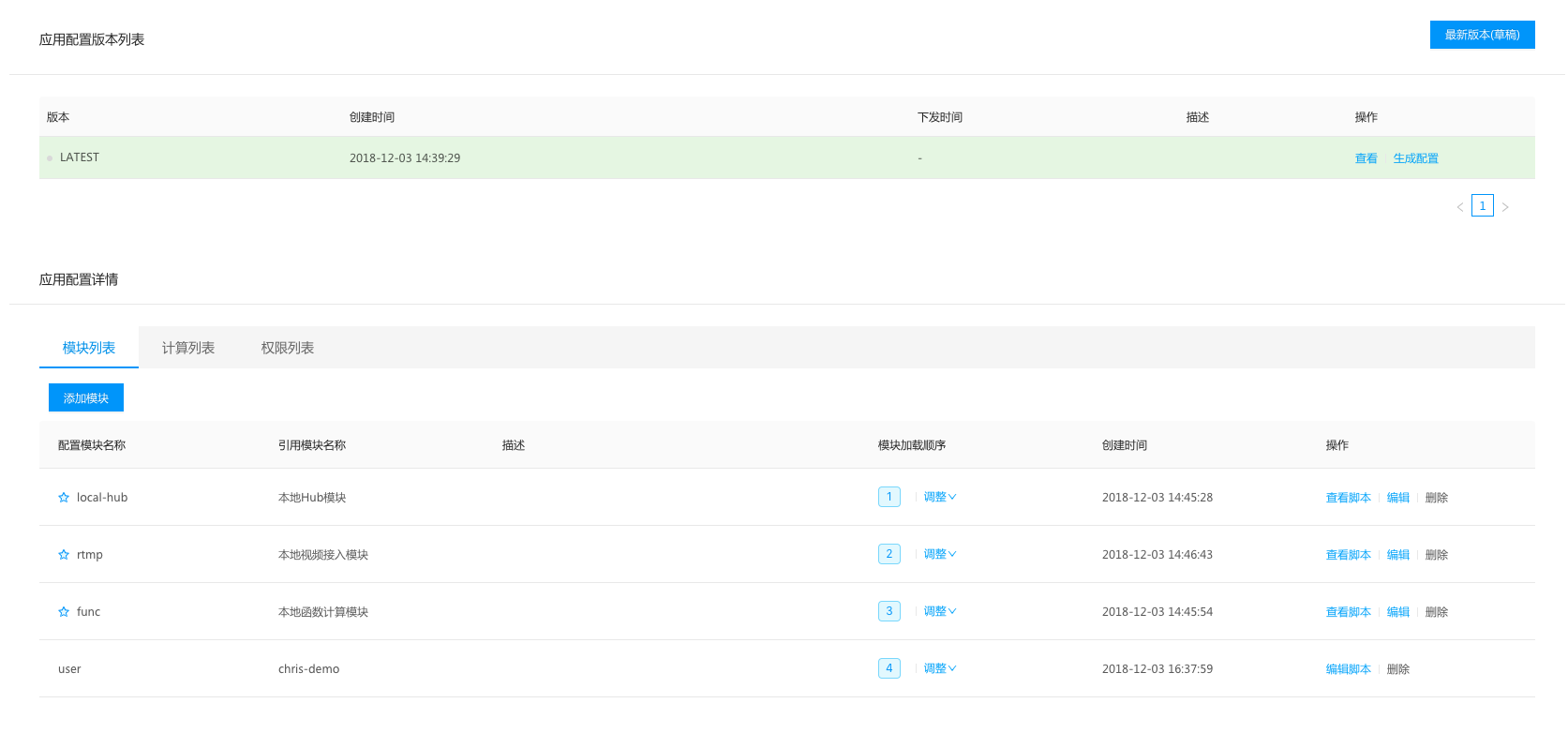Select the 模块列表 tab

89,348
